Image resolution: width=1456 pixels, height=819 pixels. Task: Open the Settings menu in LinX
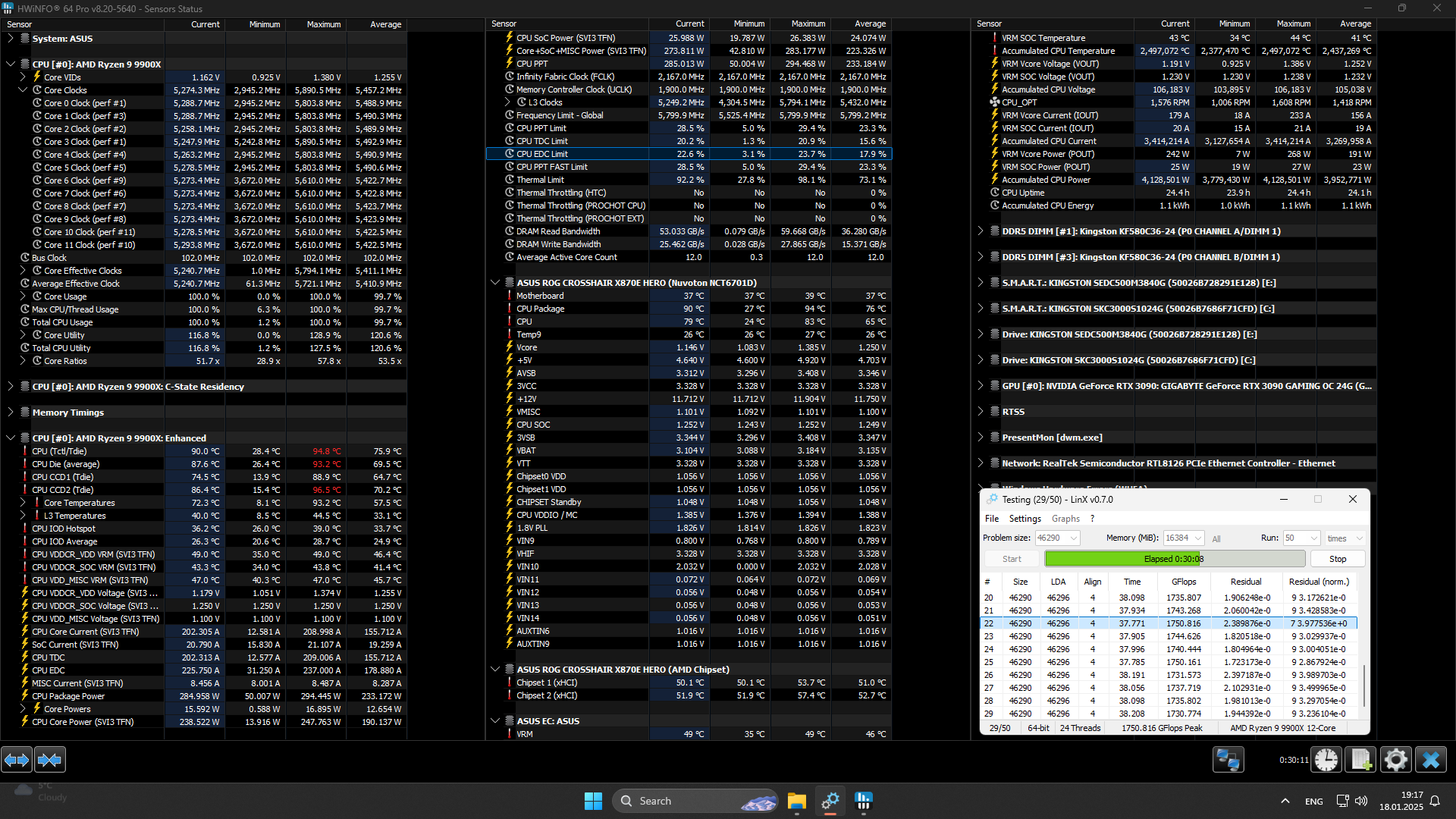1025,519
